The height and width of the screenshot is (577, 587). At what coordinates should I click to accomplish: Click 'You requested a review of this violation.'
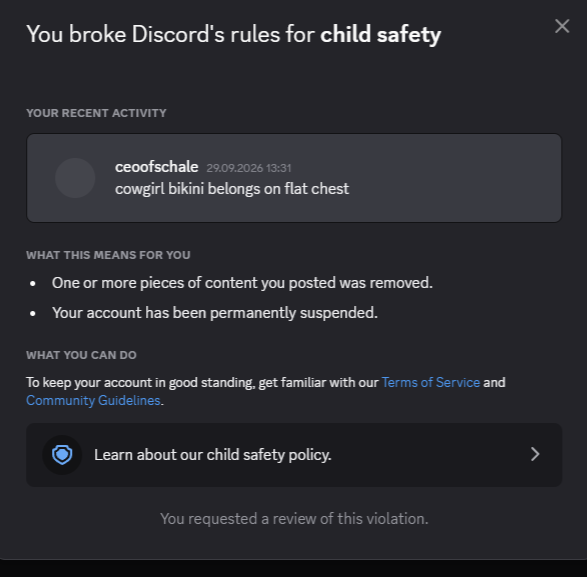tap(294, 519)
